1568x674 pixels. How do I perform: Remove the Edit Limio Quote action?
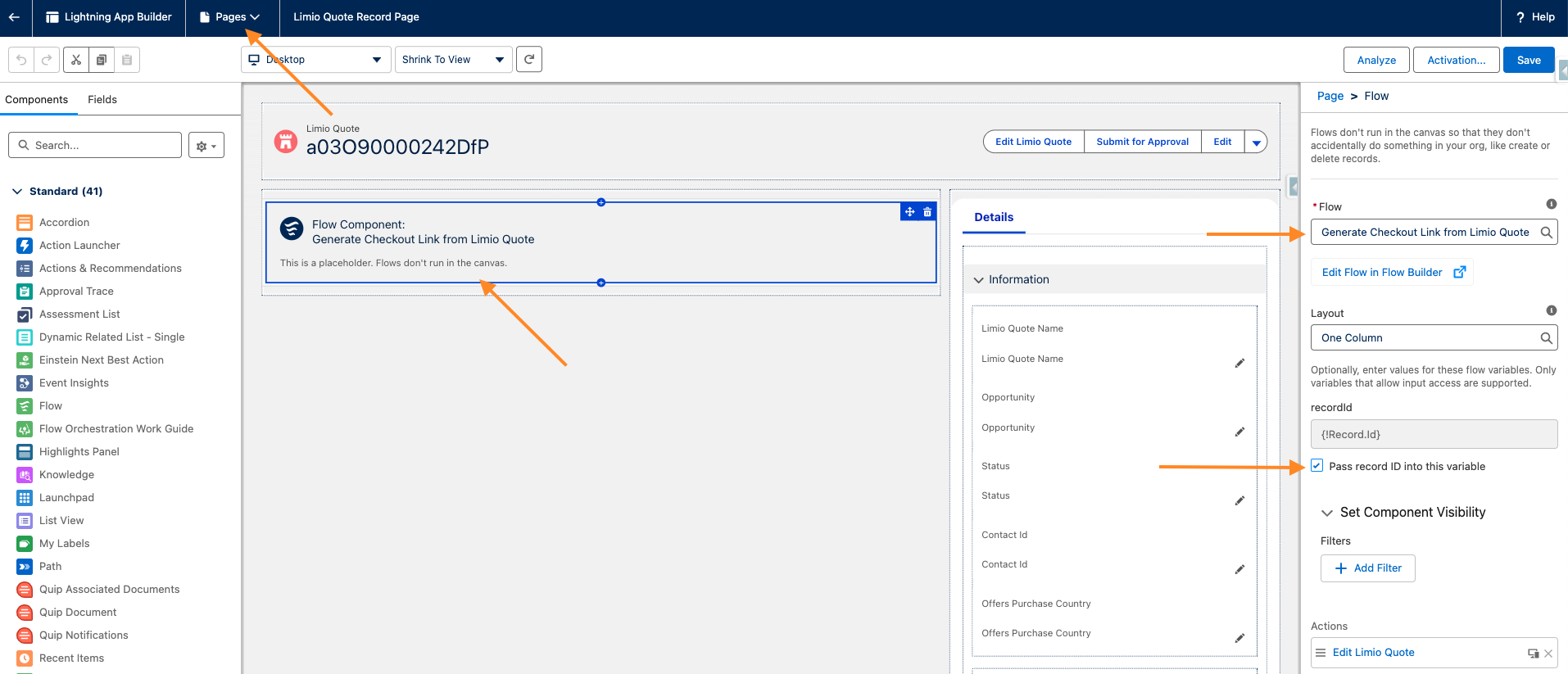tap(1548, 654)
